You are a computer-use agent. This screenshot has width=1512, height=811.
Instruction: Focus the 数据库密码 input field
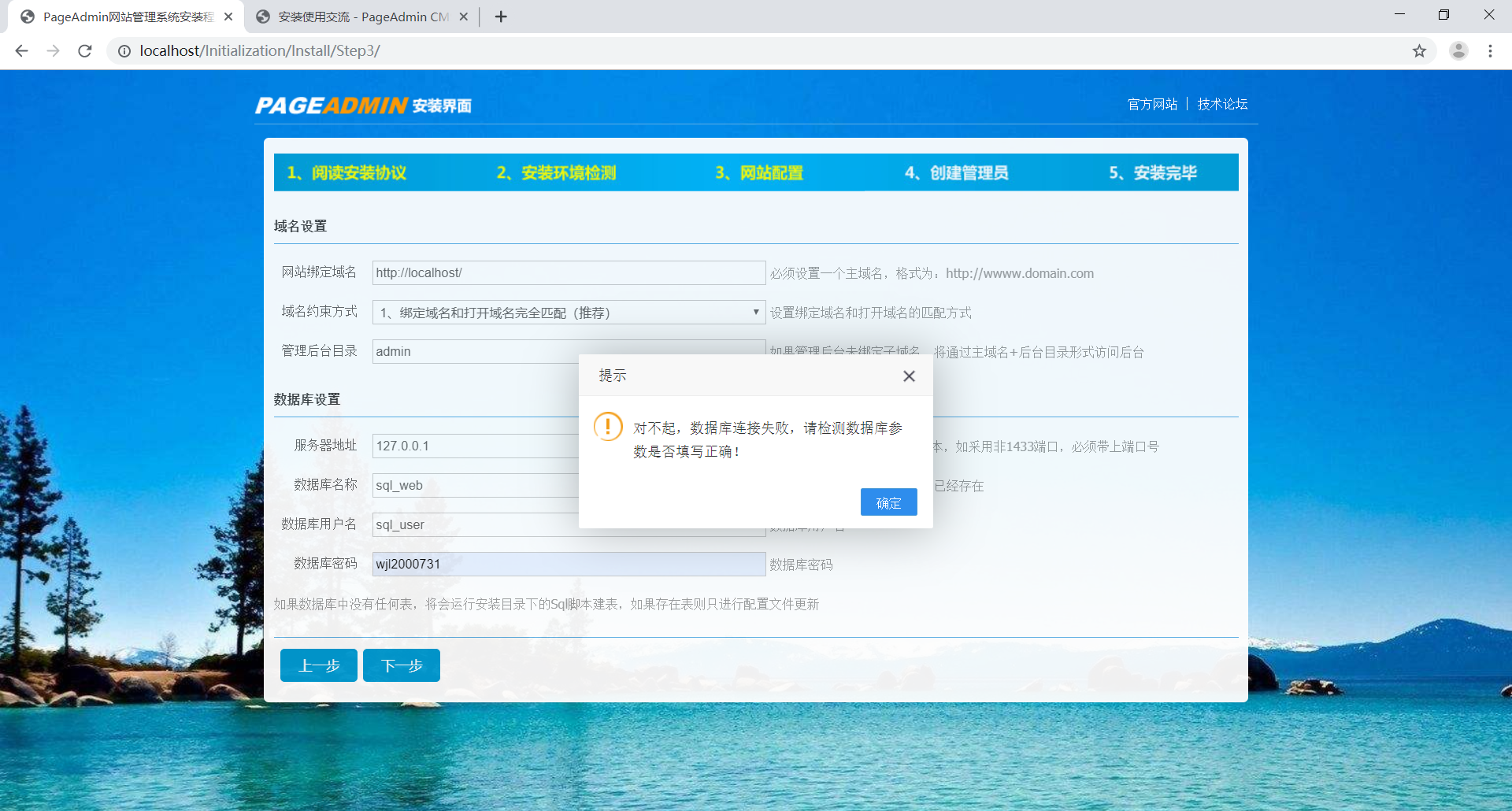(568, 564)
